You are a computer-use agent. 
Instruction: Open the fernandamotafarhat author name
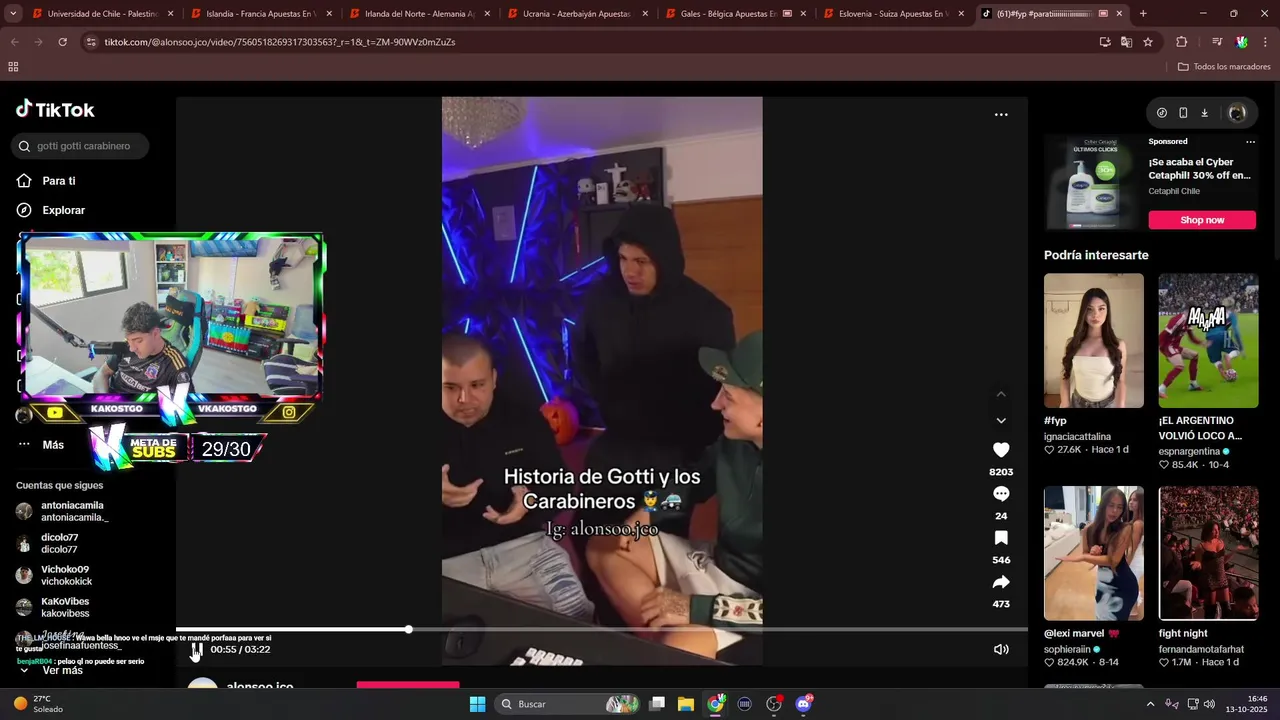pos(1201,649)
